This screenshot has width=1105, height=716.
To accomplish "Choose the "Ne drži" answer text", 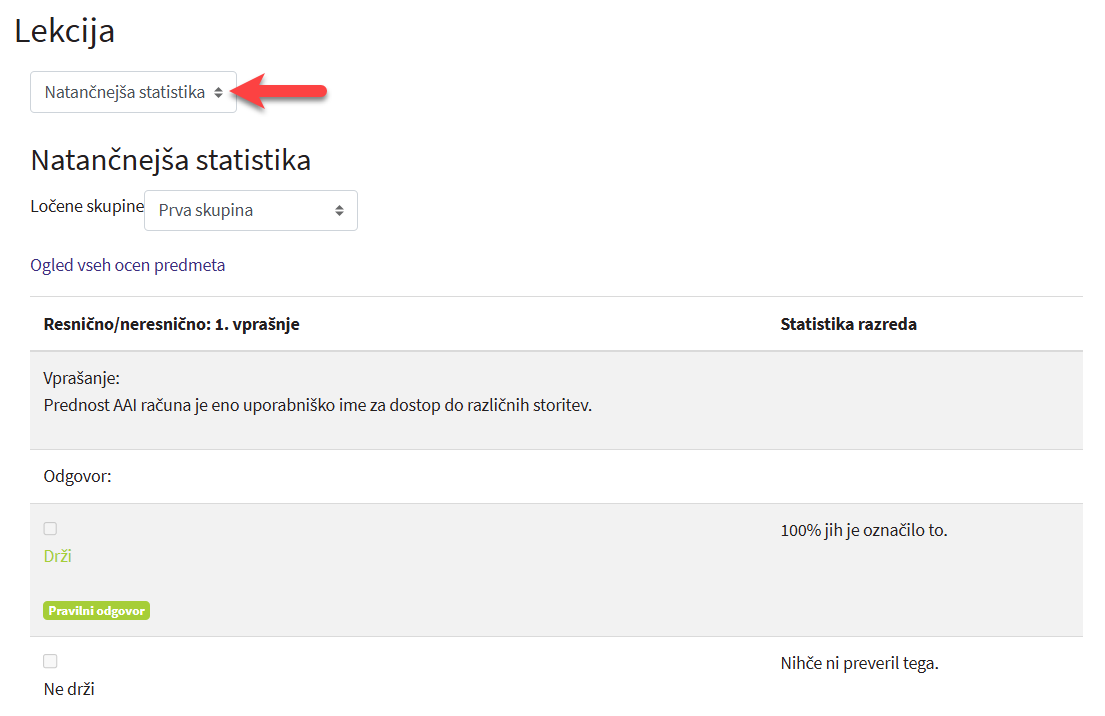I will point(69,688).
